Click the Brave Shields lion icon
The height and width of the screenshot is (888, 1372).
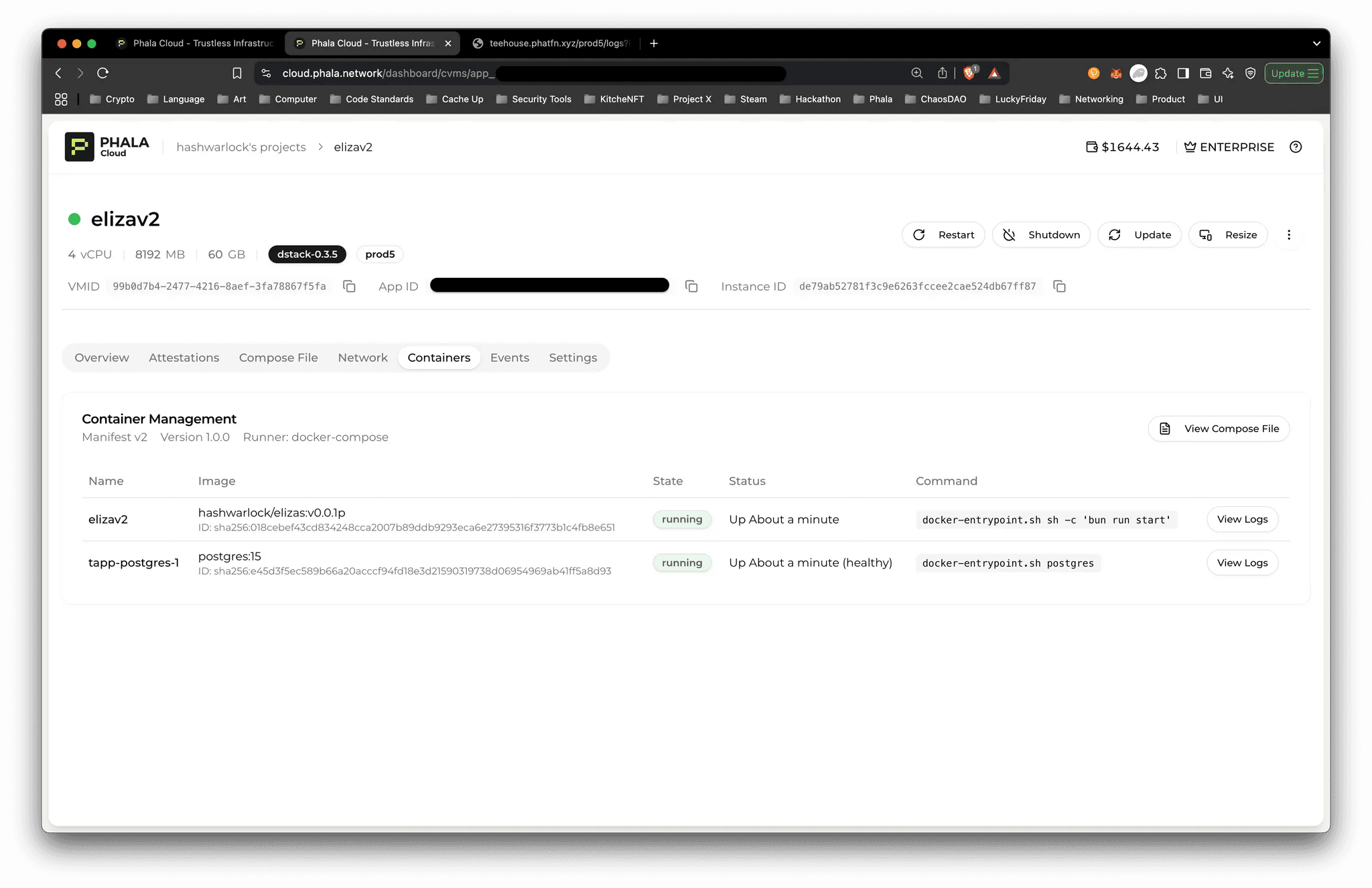pos(969,73)
